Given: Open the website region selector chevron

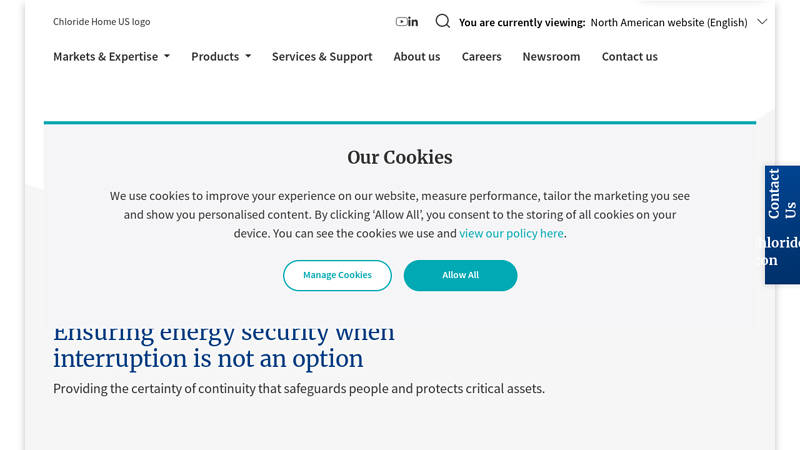Looking at the screenshot, I should [762, 21].
